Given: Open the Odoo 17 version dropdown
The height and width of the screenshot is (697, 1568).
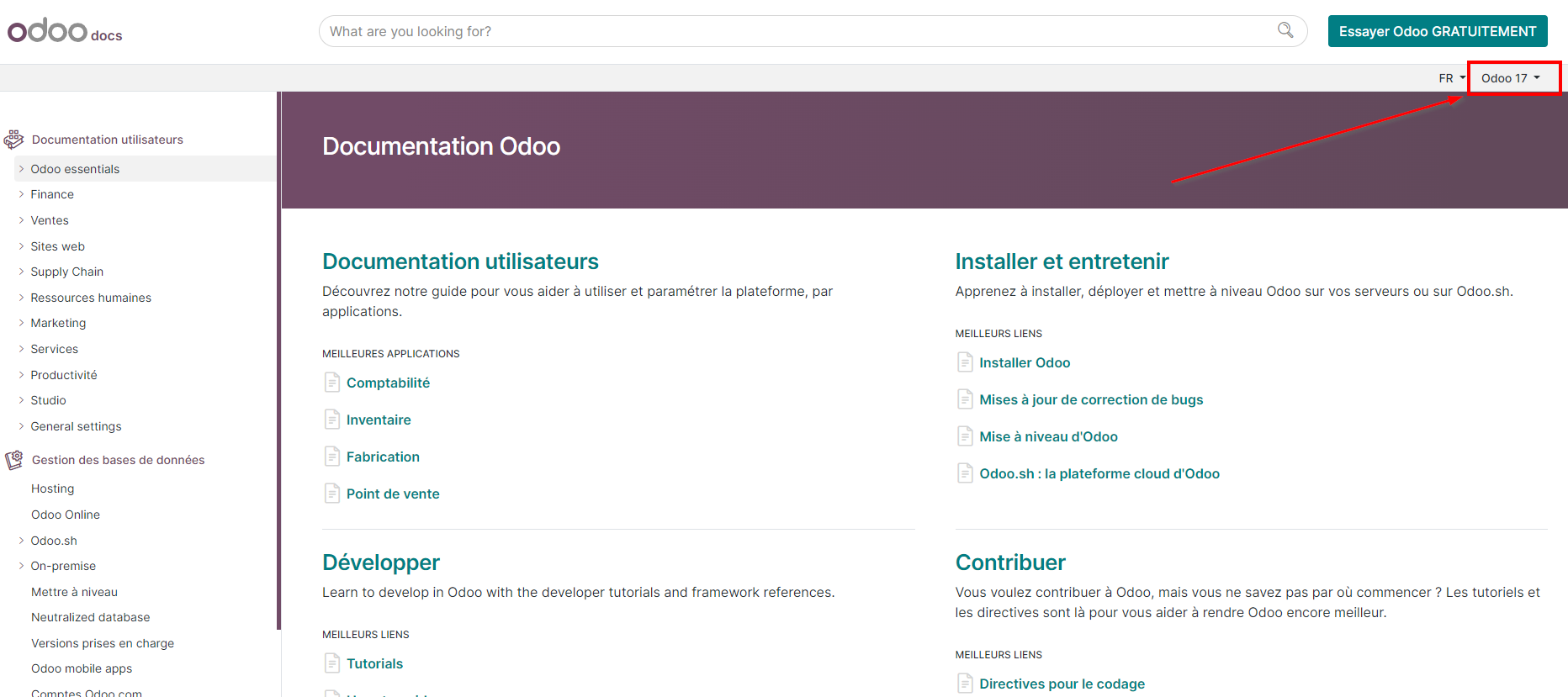Looking at the screenshot, I should (x=1511, y=78).
